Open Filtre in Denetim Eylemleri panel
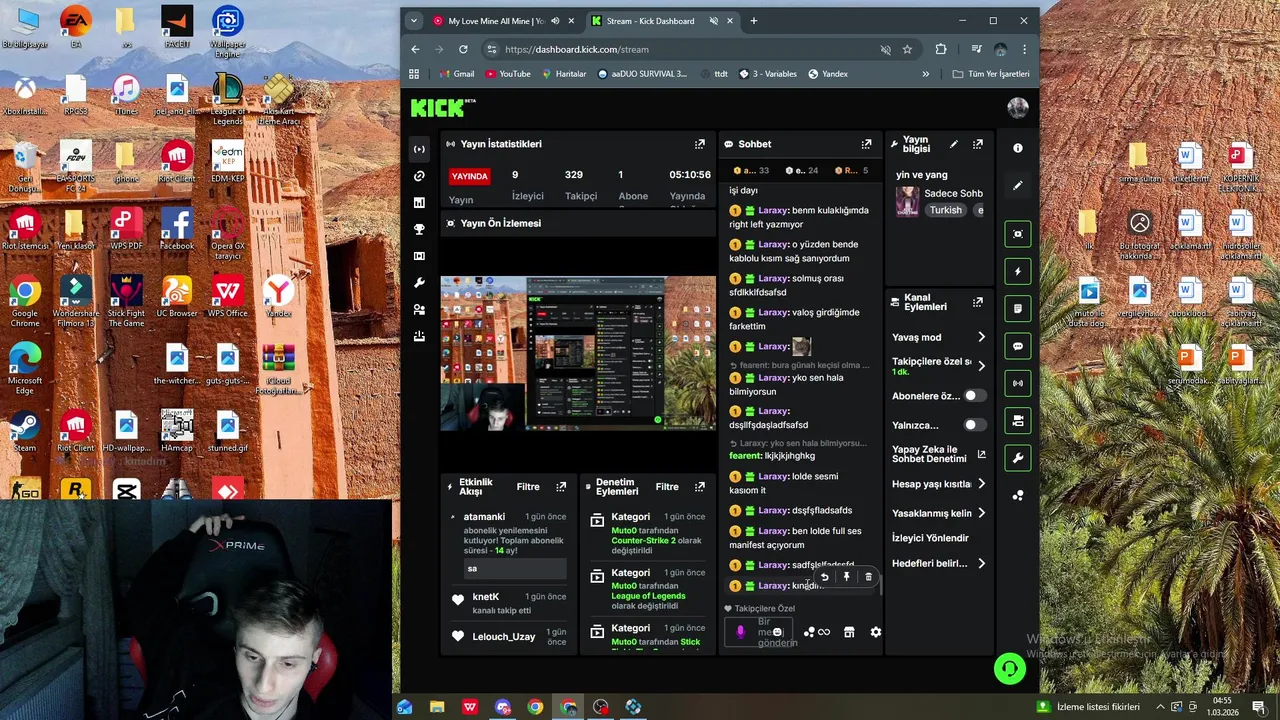 [667, 487]
